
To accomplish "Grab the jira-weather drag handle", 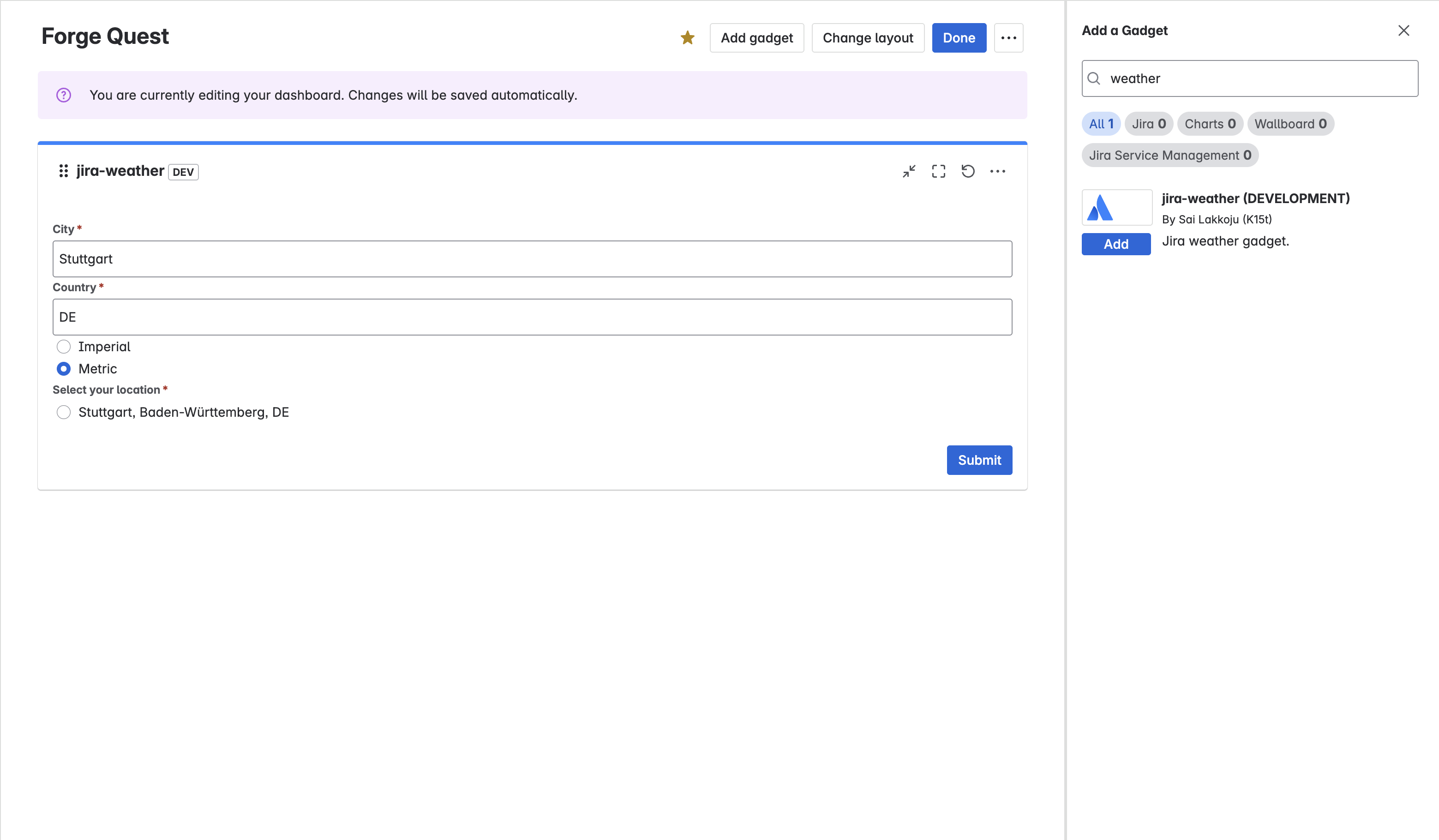I will click(x=63, y=171).
